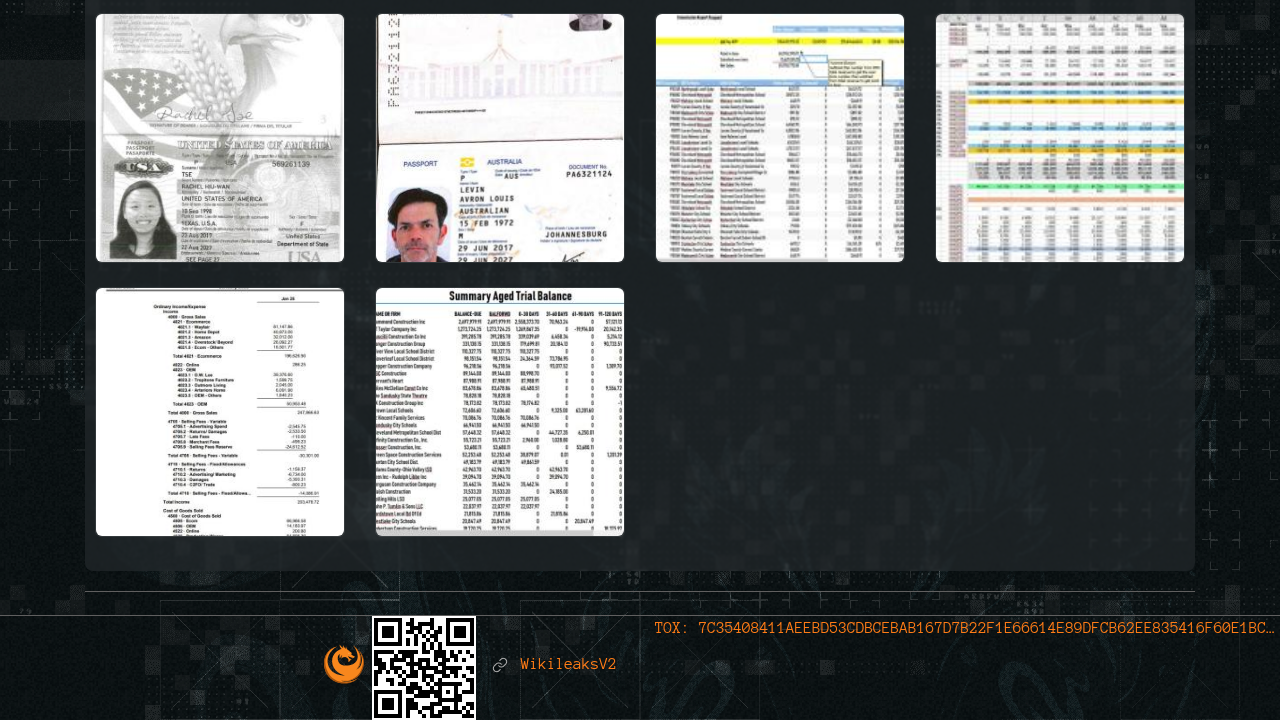Open the United States passport thumbnail
1280x720 pixels.
tap(220, 138)
